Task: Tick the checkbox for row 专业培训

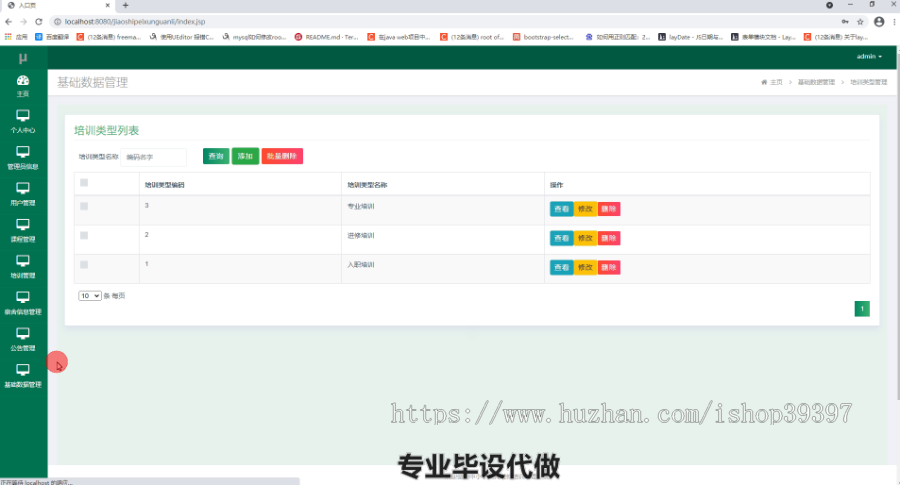Action: point(84,206)
